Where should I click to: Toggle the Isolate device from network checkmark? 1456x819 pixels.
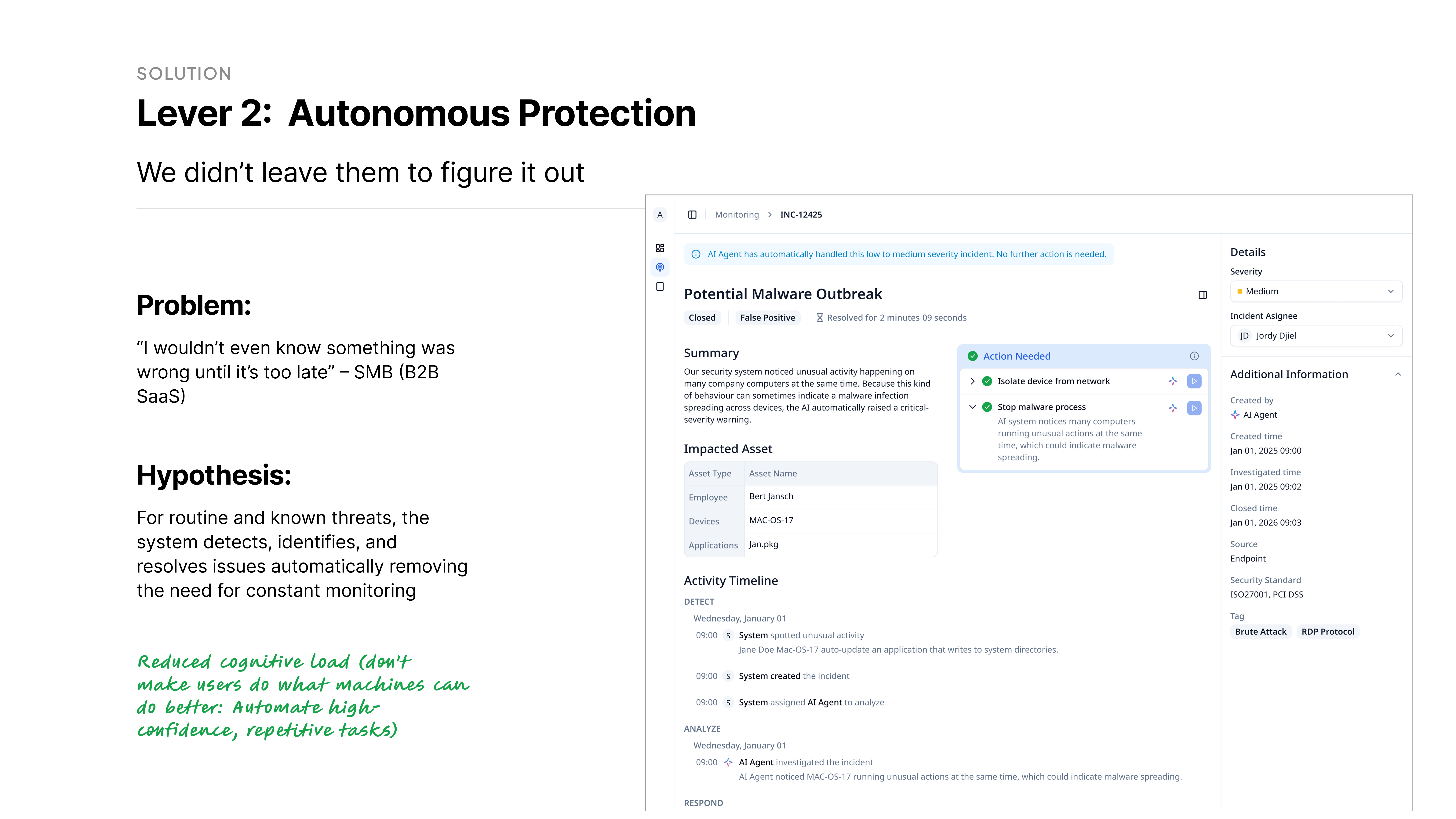987,381
